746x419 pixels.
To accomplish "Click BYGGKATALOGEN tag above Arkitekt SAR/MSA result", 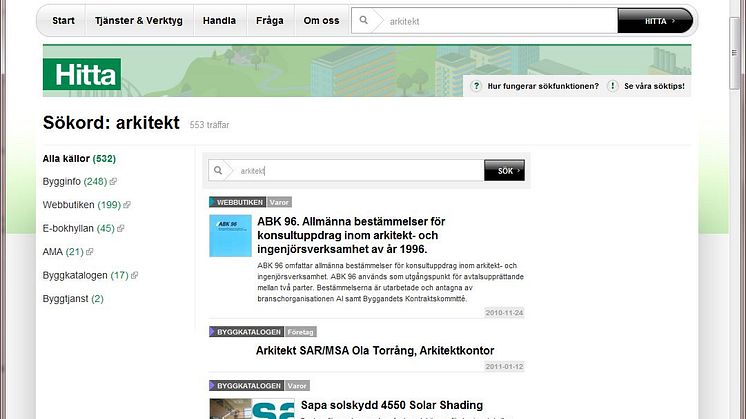I will (x=246, y=331).
